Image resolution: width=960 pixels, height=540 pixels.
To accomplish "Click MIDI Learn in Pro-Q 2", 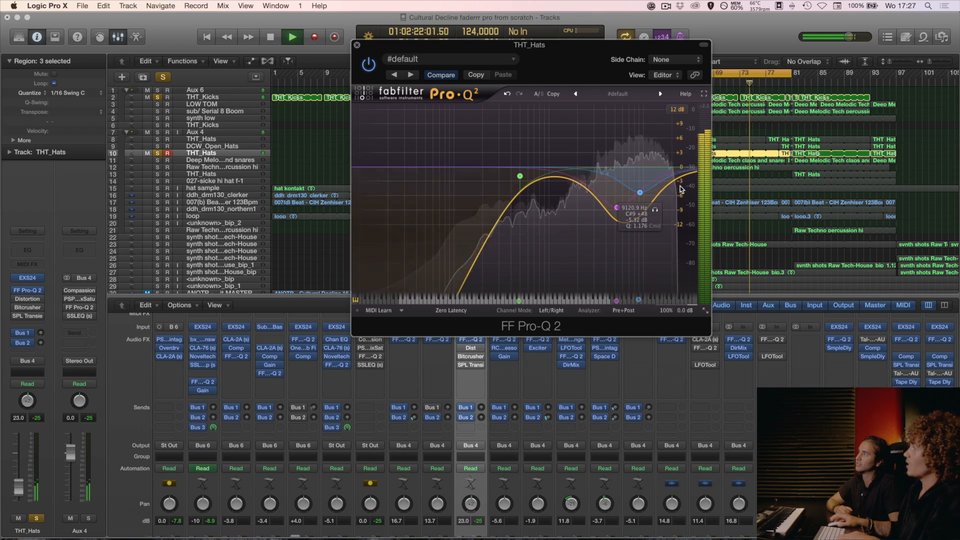I will [378, 310].
